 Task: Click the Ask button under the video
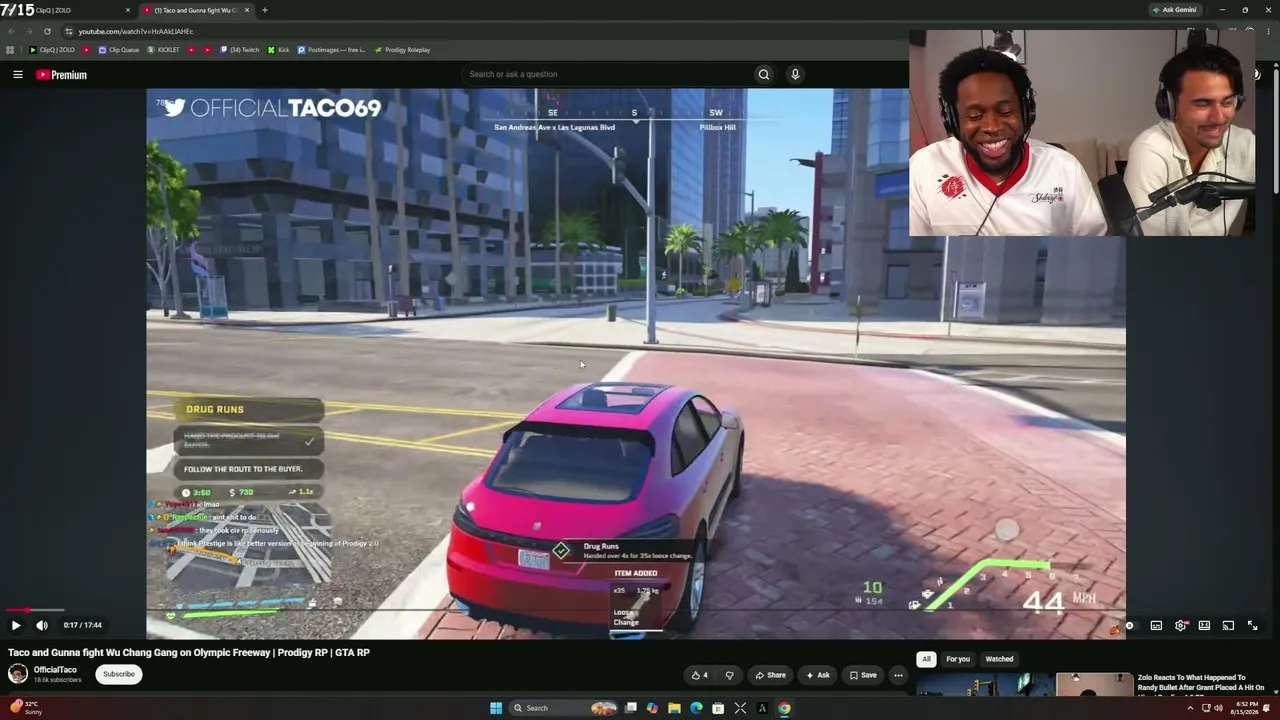(817, 675)
